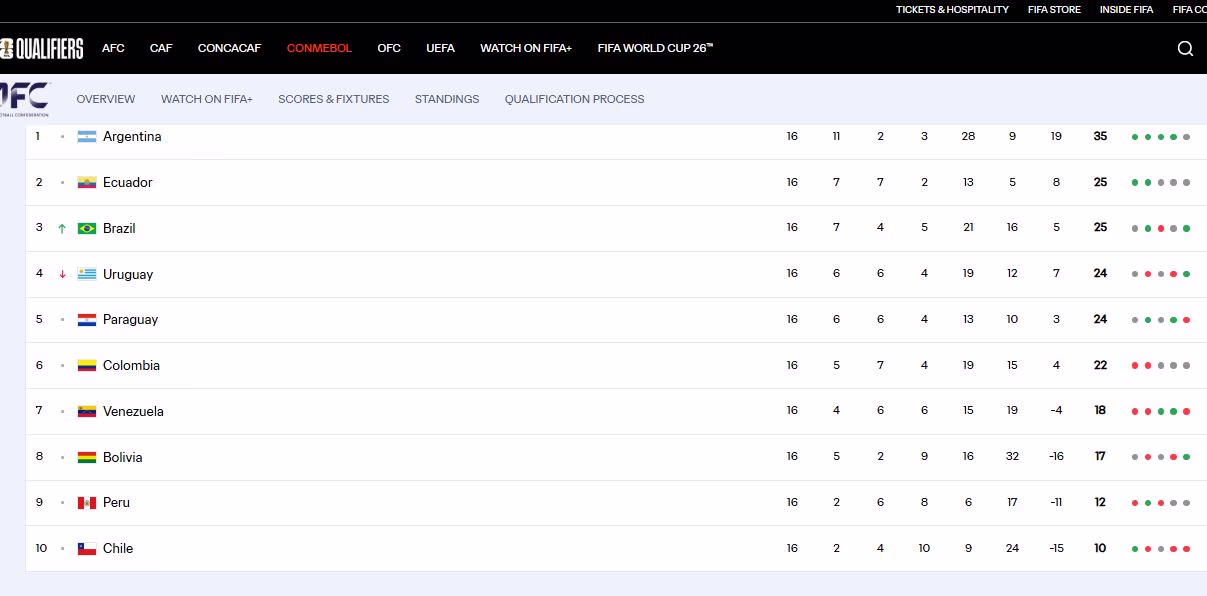The width and height of the screenshot is (1207, 596).
Task: Open the search magnifier icon
Action: (1185, 49)
